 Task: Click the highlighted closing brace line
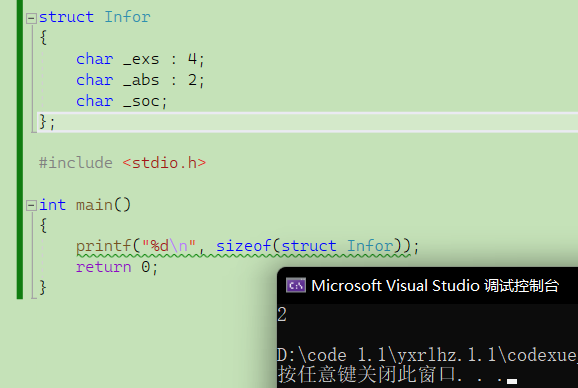[x=307, y=122]
